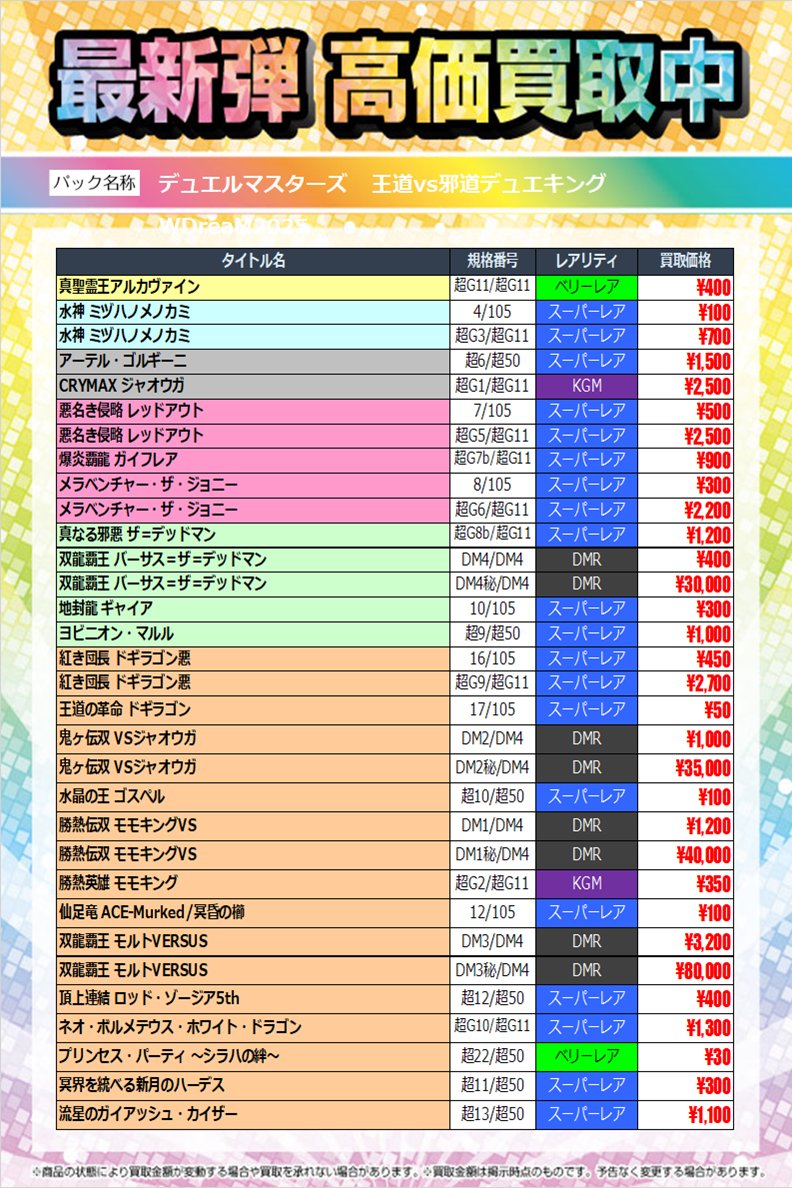The height and width of the screenshot is (1188, 792).
Task: Select the '¥30' price
Action: [x=718, y=1057]
